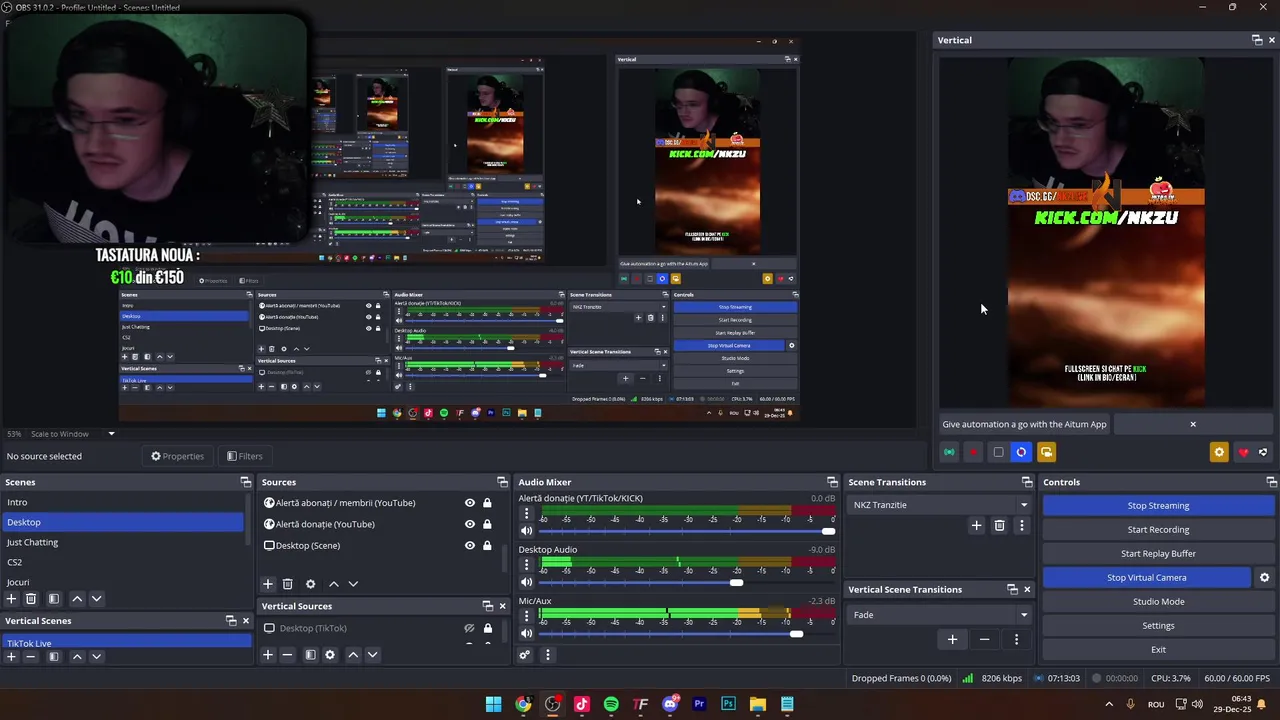The width and height of the screenshot is (1280, 720).
Task: Open Settings from Controls
Action: point(1158,626)
